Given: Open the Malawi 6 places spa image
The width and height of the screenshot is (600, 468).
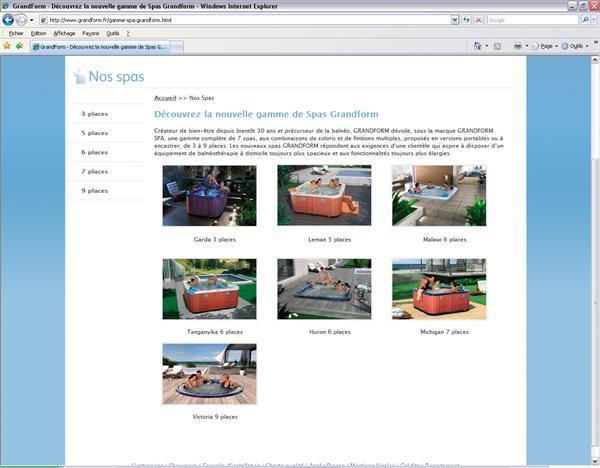Looking at the screenshot, I should tap(439, 196).
